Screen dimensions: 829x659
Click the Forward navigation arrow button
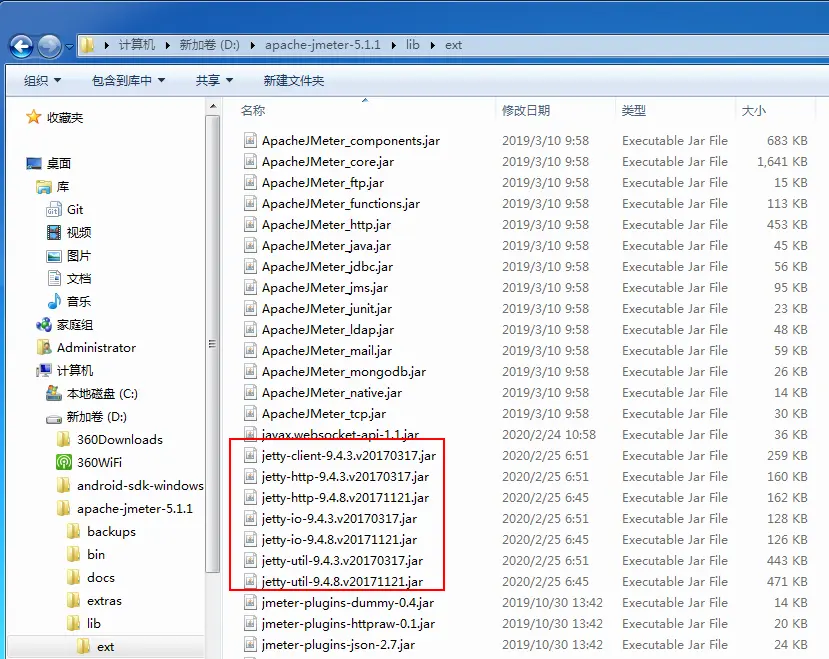(50, 47)
